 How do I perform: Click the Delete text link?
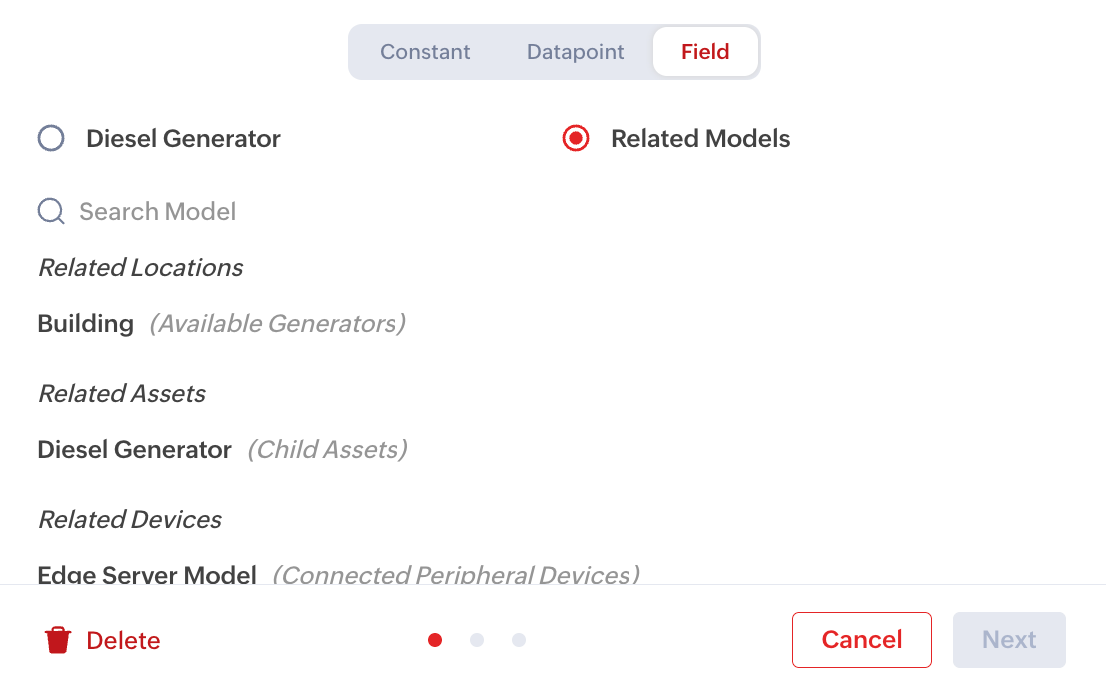[x=123, y=640]
